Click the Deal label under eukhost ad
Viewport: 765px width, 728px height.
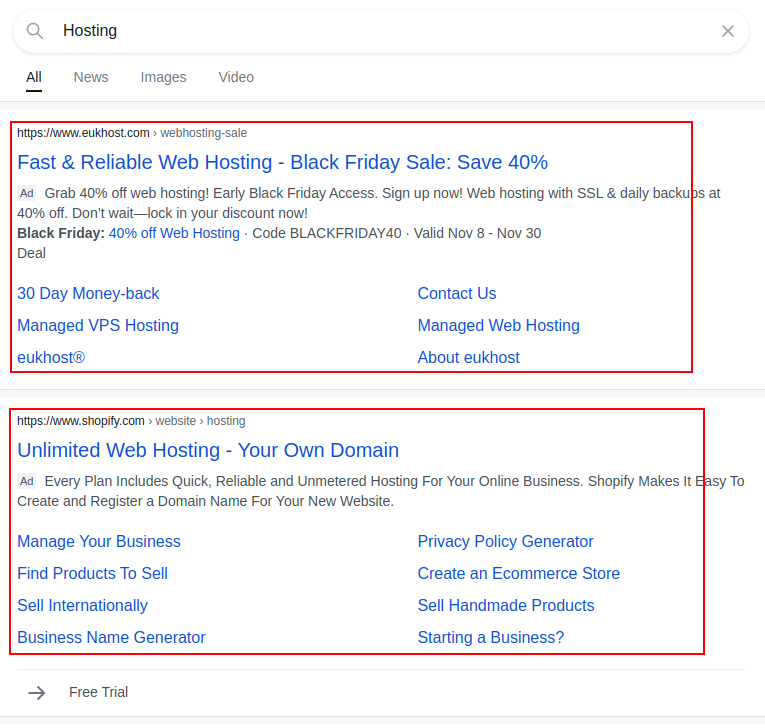click(x=31, y=253)
